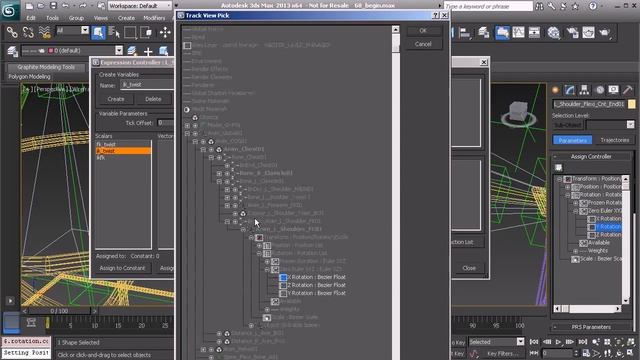Click the Save File icon in quick access toolbar
The image size is (640, 360).
coord(53,6)
